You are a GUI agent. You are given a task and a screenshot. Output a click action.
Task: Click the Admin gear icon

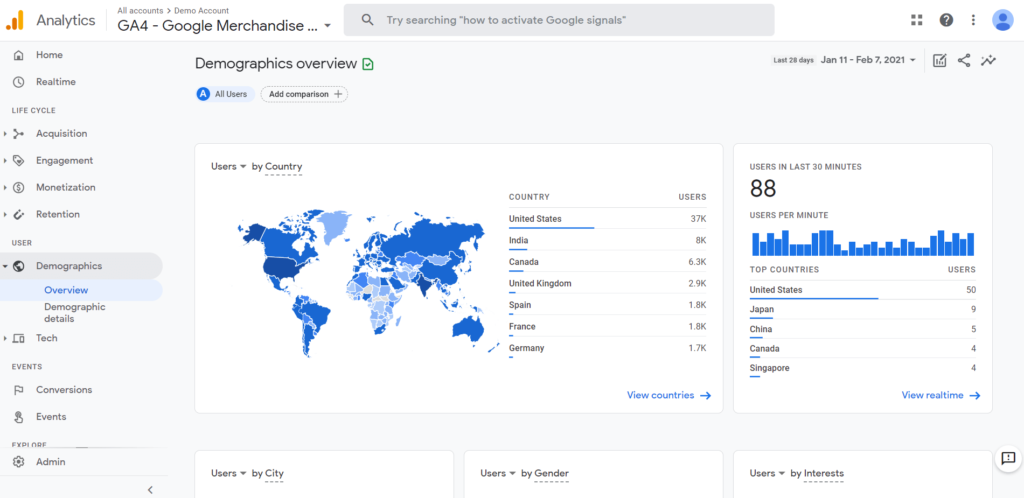[18, 461]
